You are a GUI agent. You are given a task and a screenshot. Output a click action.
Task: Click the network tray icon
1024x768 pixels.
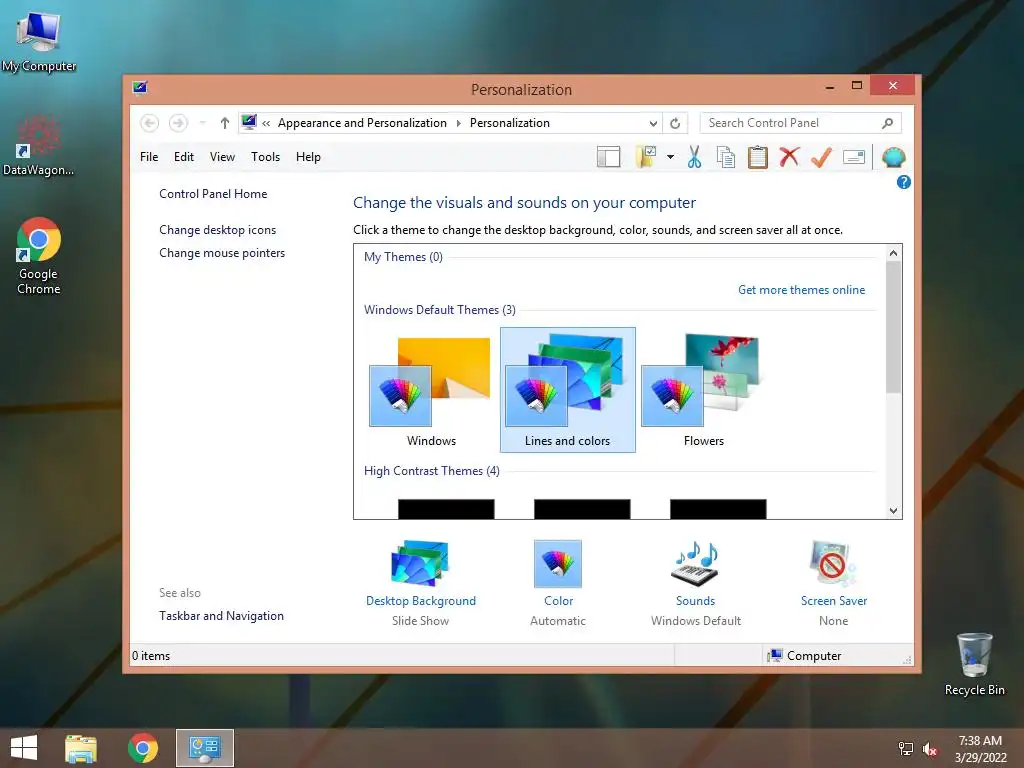click(906, 749)
